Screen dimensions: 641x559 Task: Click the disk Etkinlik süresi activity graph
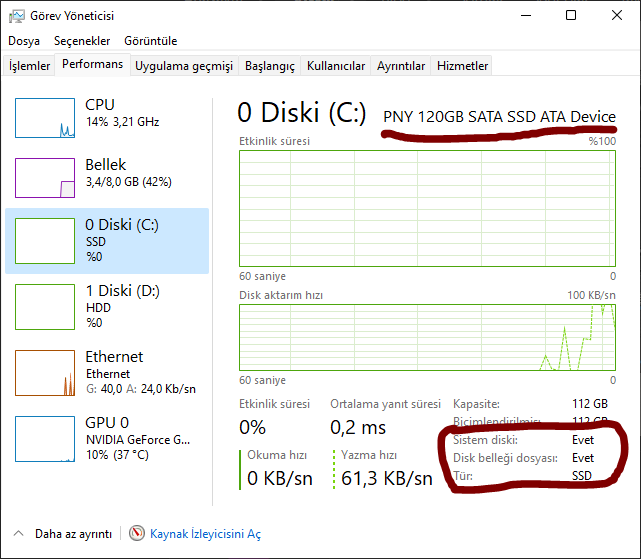click(427, 208)
